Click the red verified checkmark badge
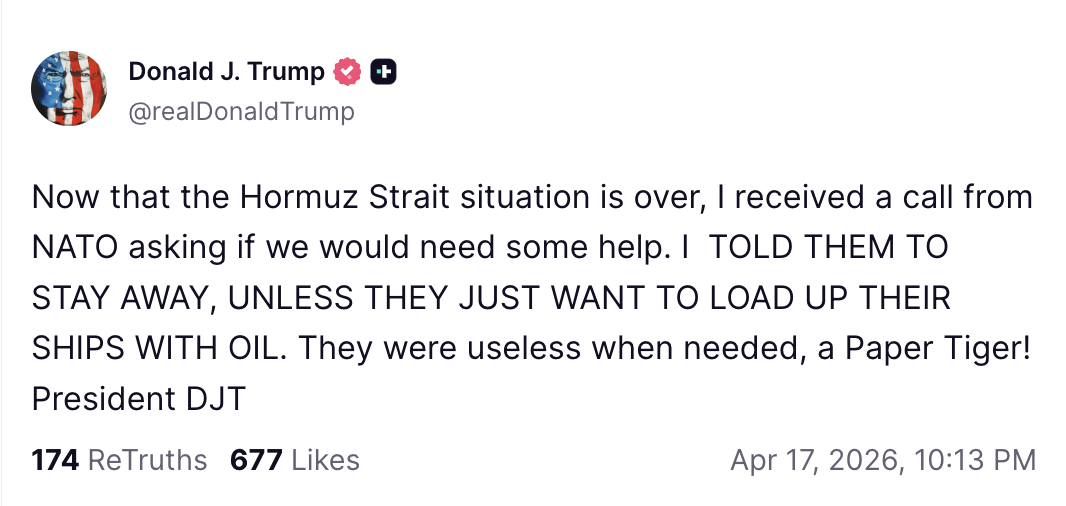Image resolution: width=1066 pixels, height=506 pixels. point(347,72)
